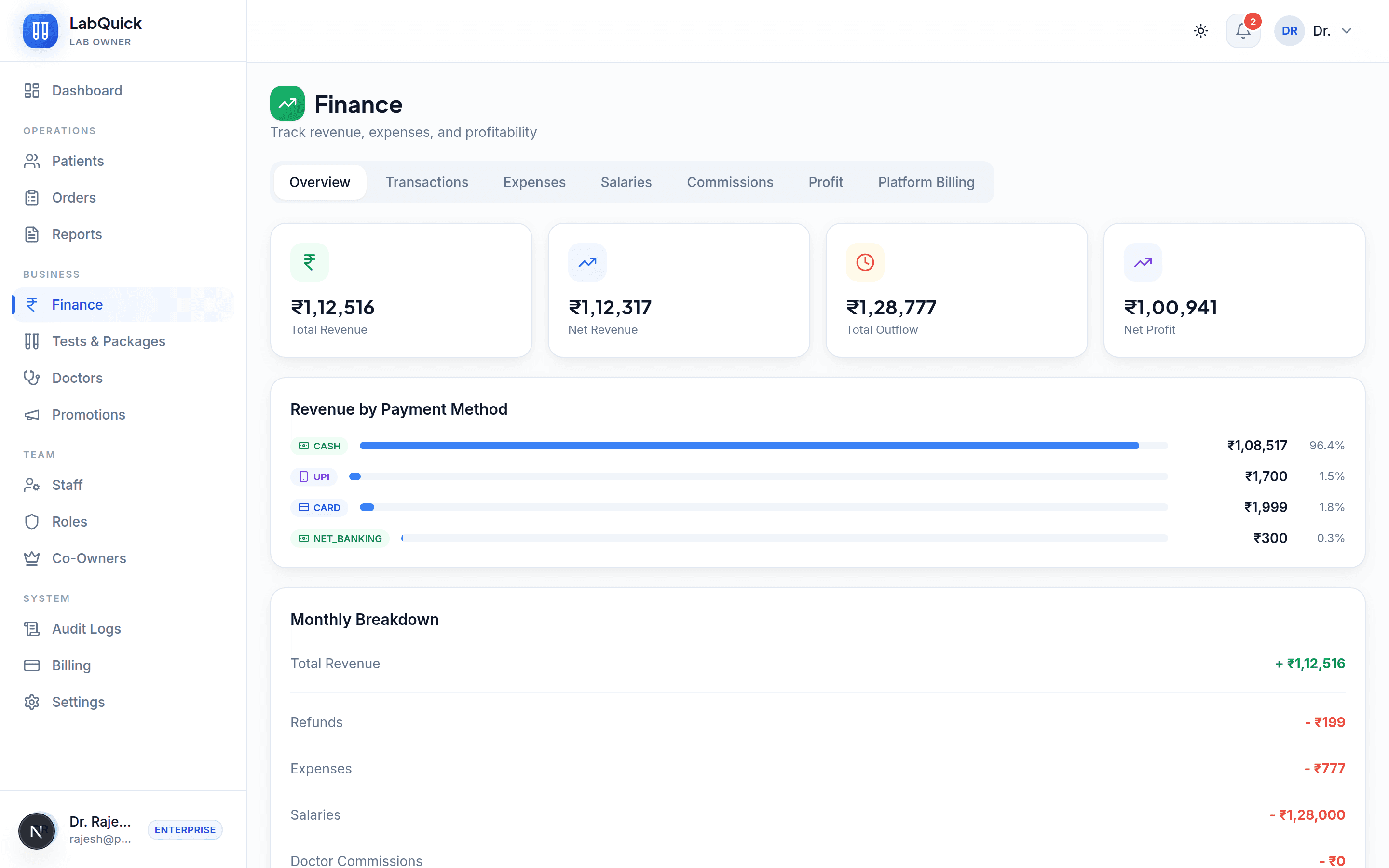
Task: Click the Salaries amount - ₹1,28,000
Action: 1307,815
